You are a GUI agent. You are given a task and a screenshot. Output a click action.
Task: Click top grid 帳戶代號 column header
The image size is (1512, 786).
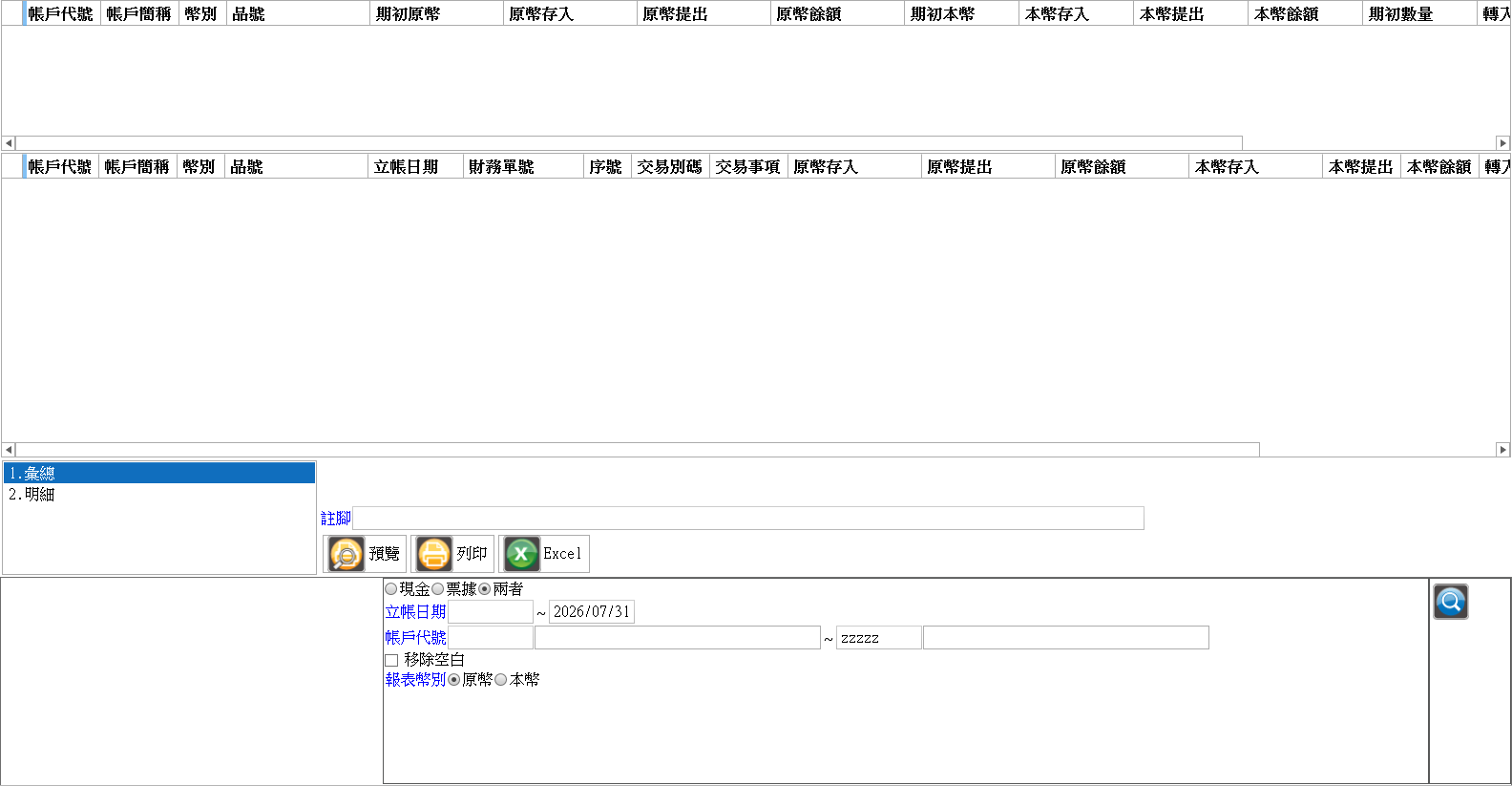pyautogui.click(x=61, y=14)
